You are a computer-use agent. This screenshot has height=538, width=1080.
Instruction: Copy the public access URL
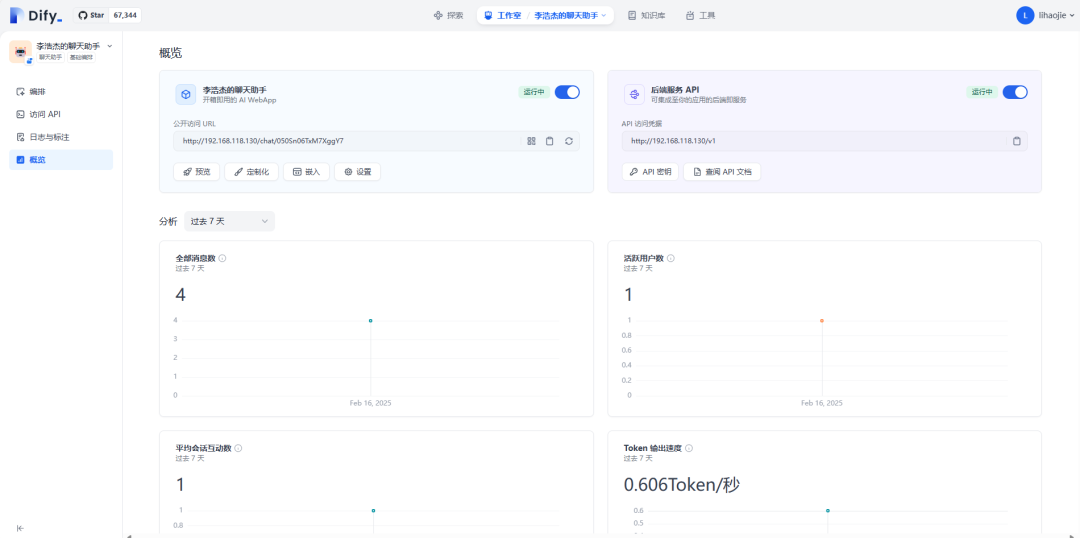pyautogui.click(x=550, y=141)
